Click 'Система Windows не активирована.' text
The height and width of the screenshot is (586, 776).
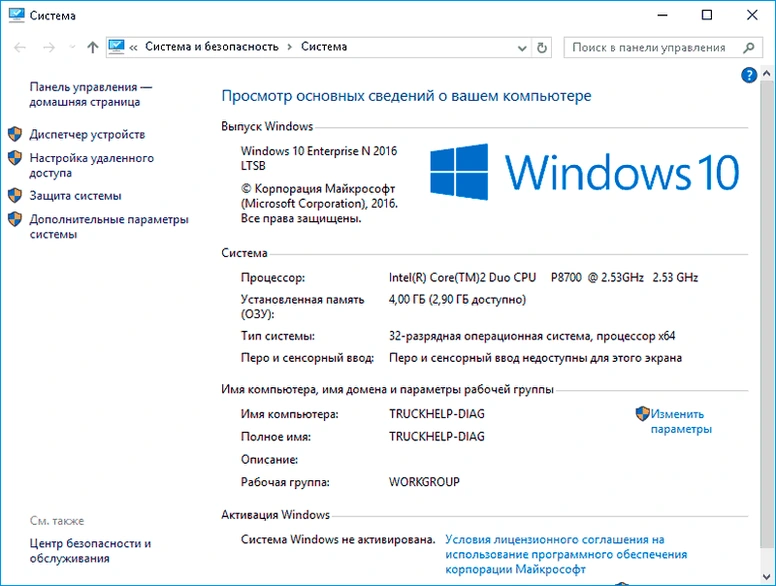click(x=338, y=539)
